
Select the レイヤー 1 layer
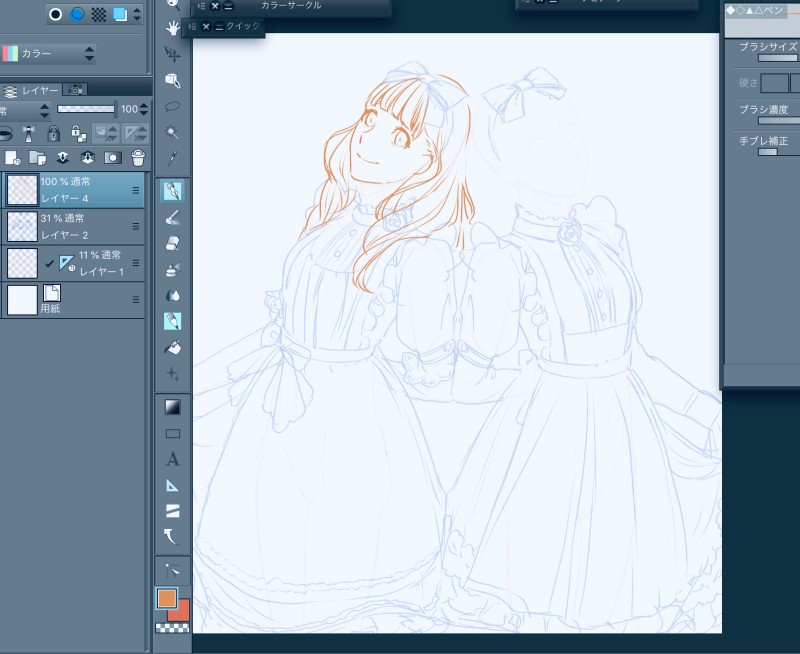(73, 263)
